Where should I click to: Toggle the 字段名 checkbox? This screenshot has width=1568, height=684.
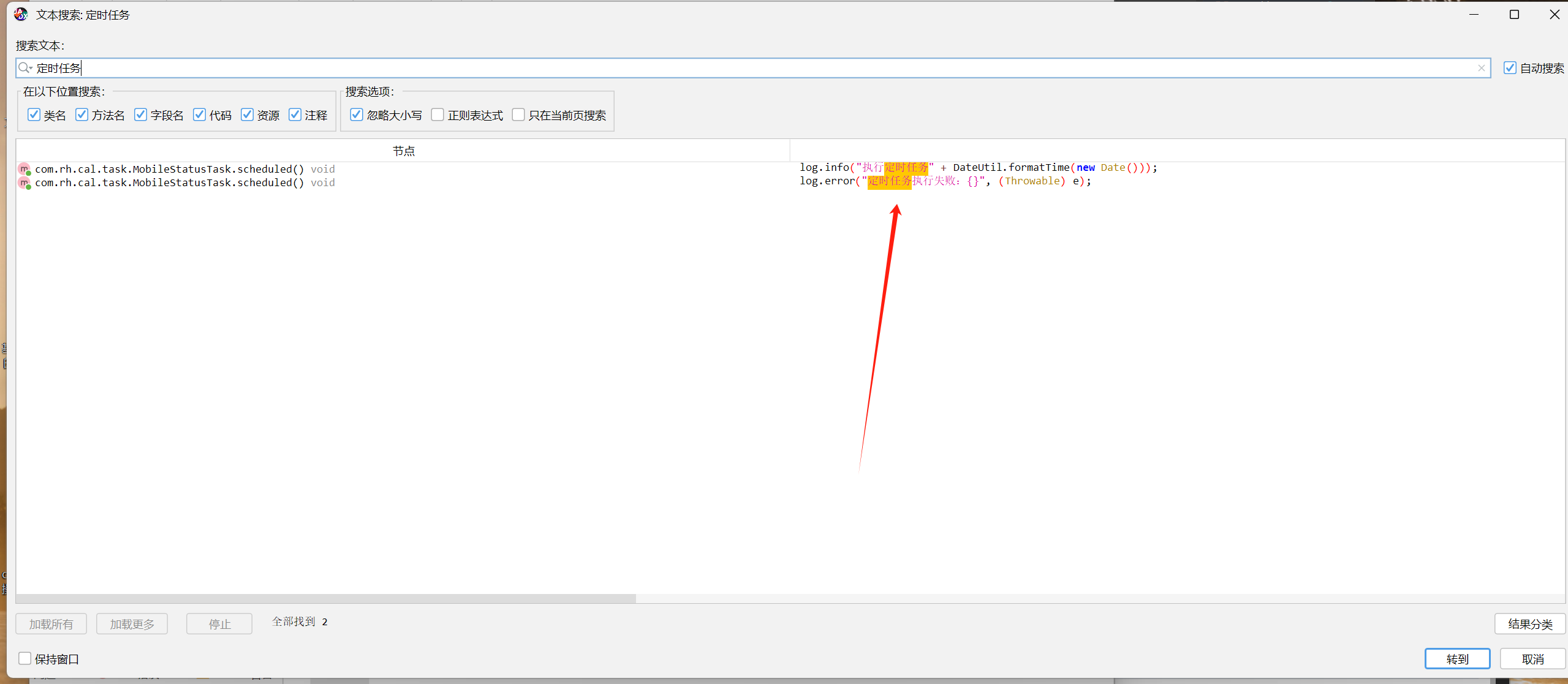[141, 115]
